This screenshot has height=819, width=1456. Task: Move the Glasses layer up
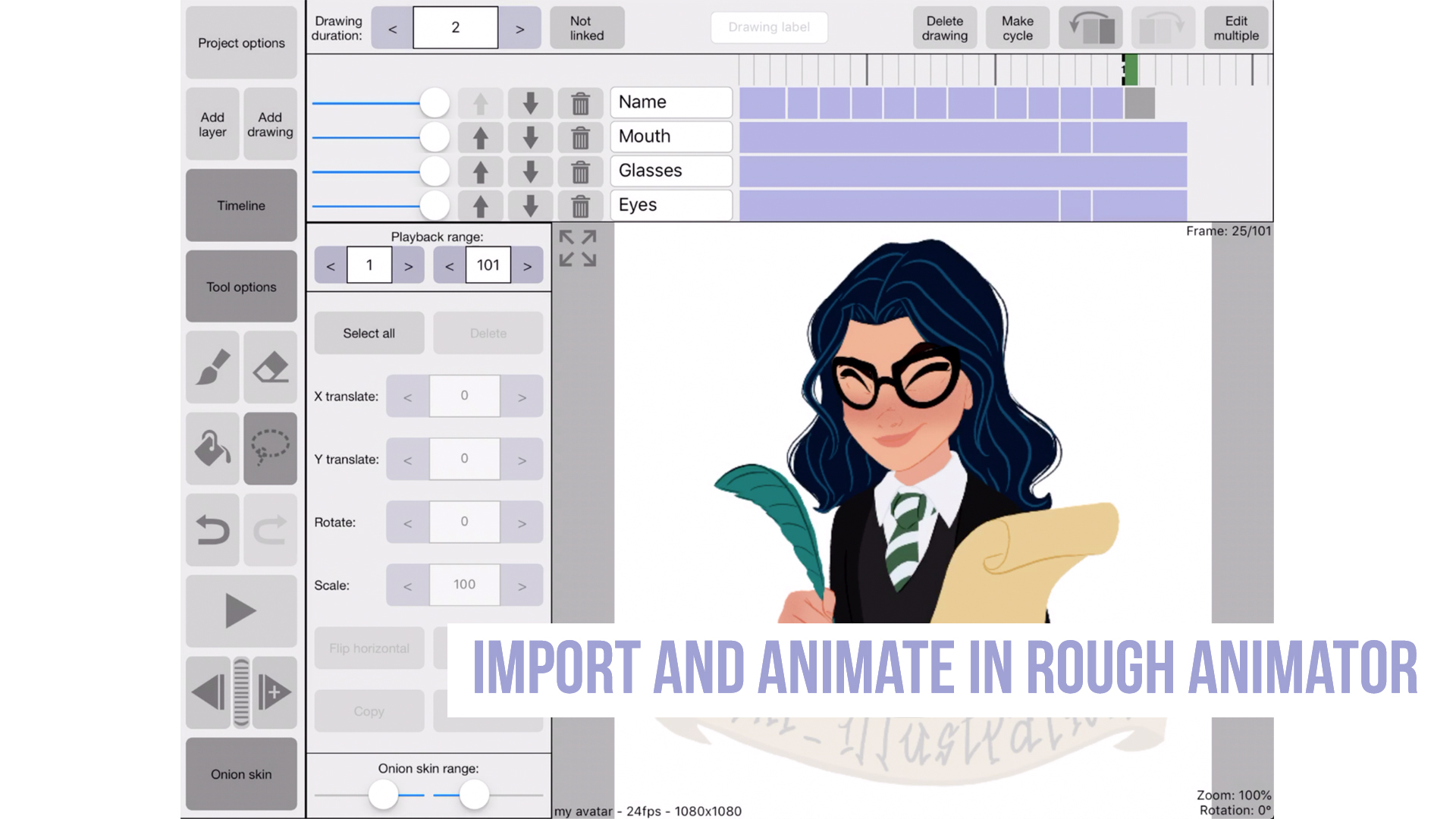(480, 171)
